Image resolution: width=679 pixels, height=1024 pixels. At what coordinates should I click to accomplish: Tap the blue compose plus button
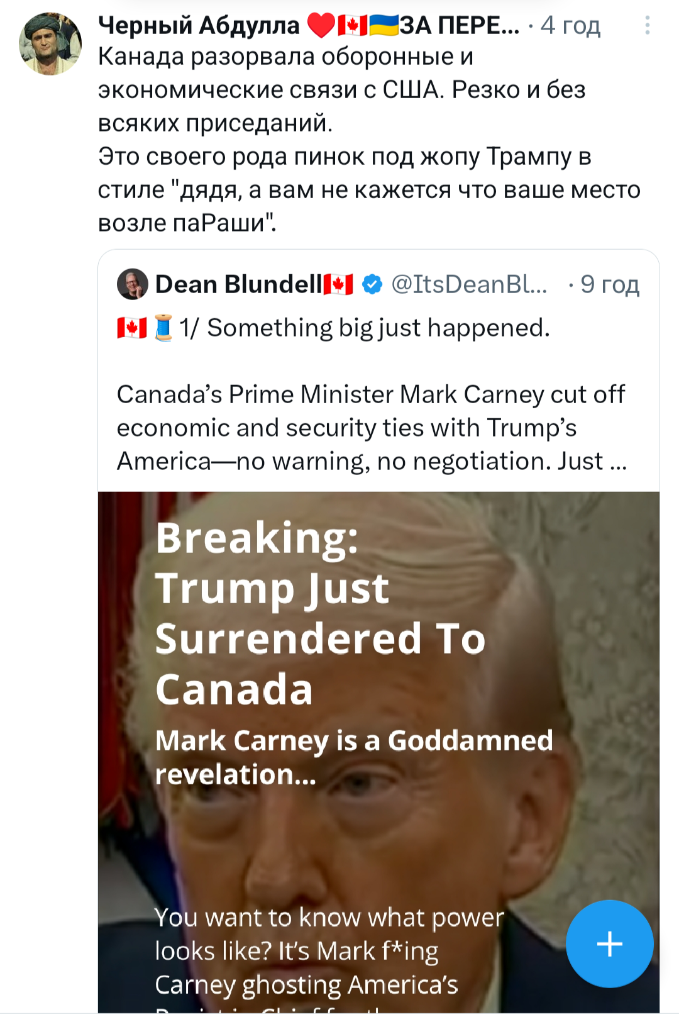point(609,943)
